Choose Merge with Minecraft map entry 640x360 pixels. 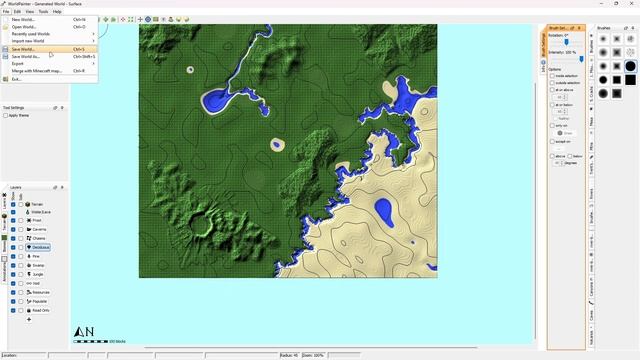[x=49, y=71]
